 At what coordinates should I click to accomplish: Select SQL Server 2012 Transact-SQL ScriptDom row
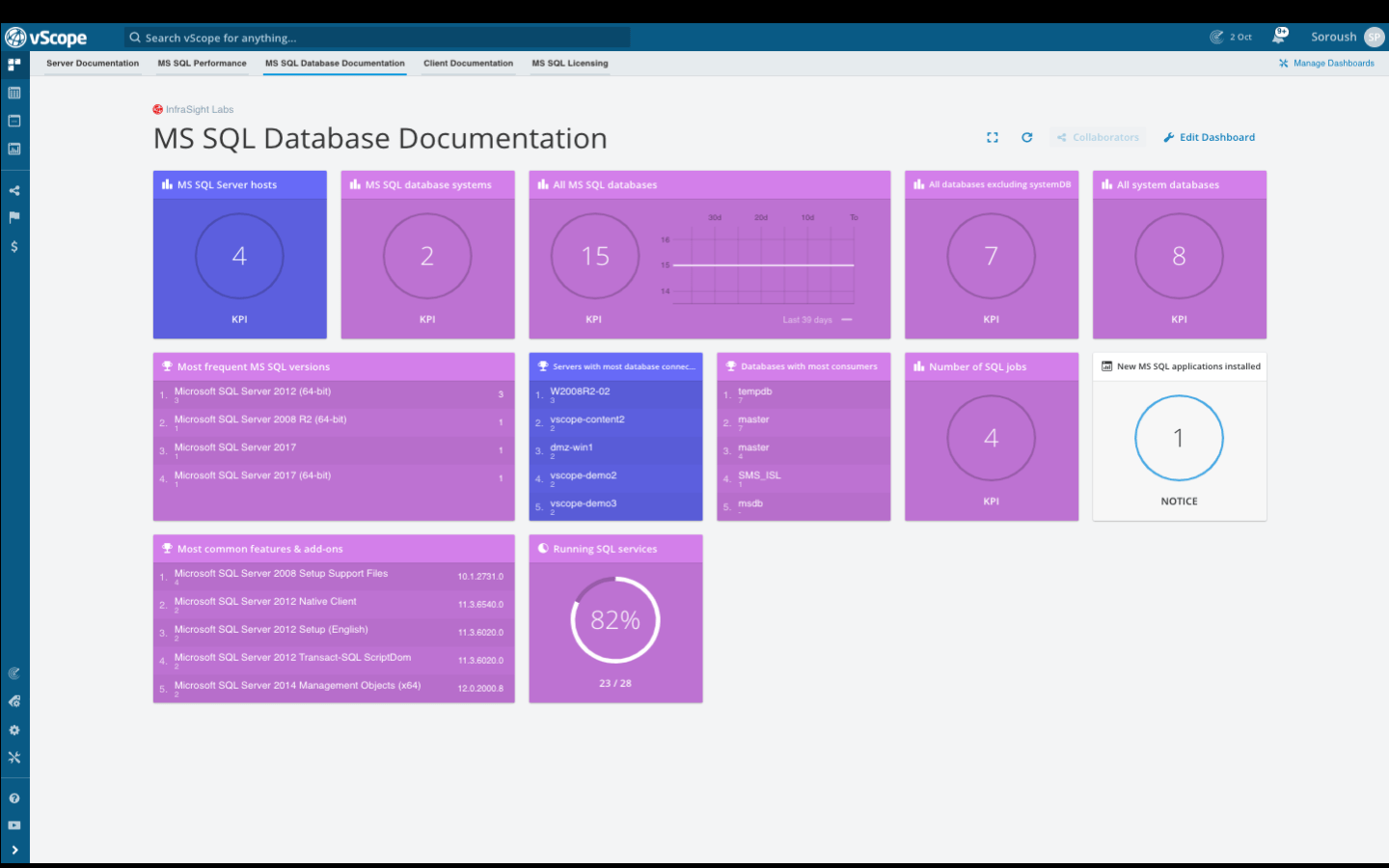pyautogui.click(x=334, y=661)
